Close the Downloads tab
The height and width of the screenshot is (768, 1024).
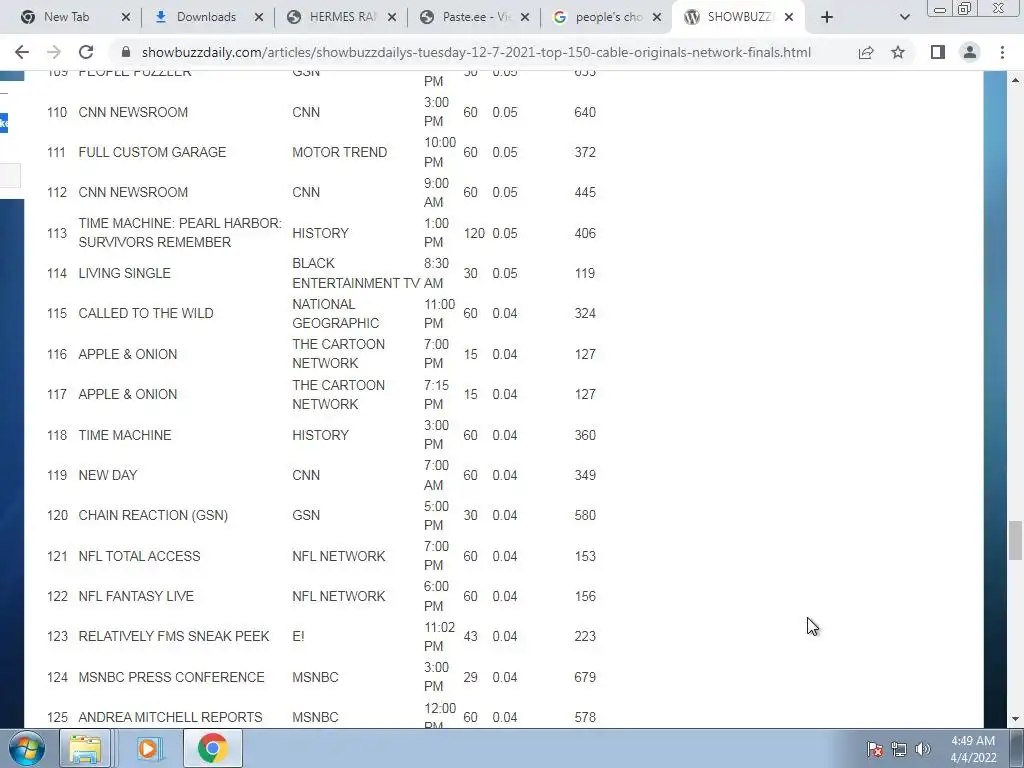click(x=259, y=17)
